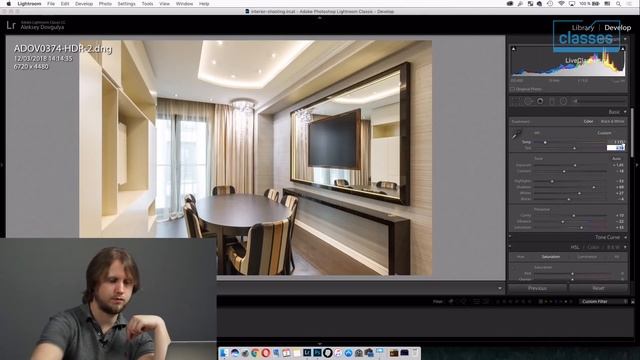
Task: Toggle shadow clipping indicator on histogram
Action: [x=514, y=49]
